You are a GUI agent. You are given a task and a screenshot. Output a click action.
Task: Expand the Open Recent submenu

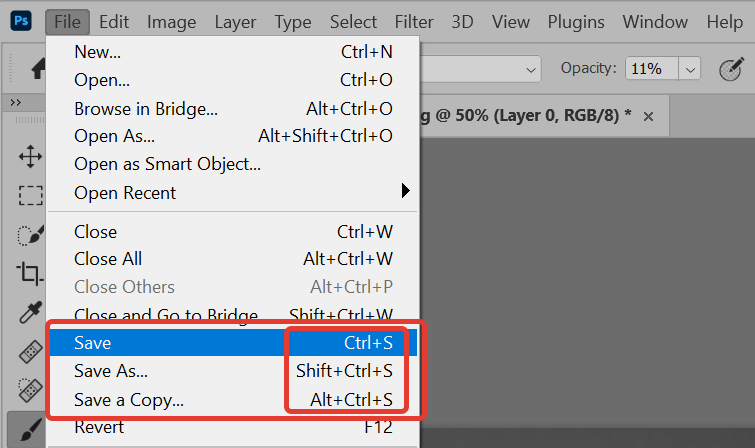(x=406, y=190)
